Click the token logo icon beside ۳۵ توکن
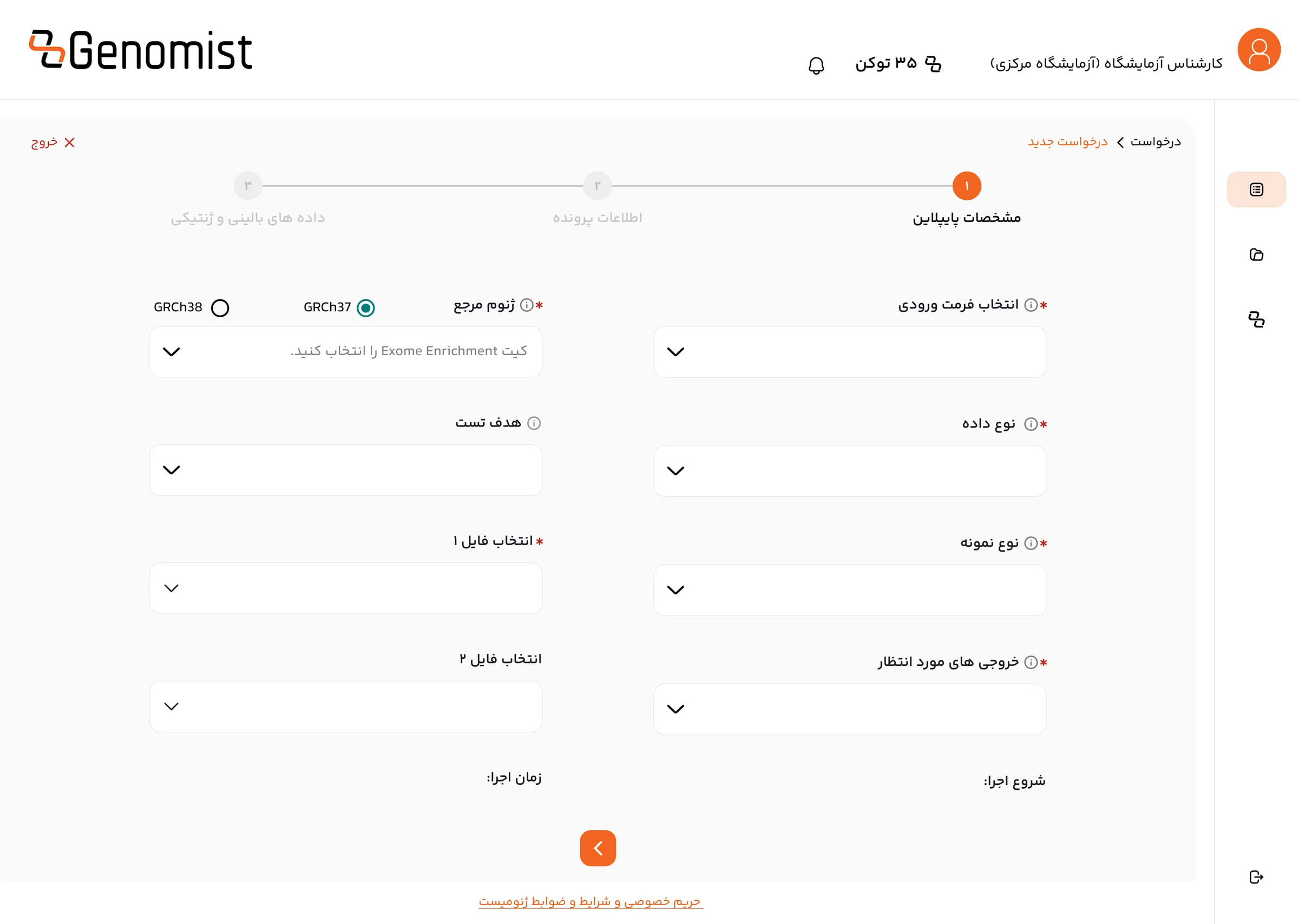Viewport: 1299px width, 924px height. click(933, 64)
